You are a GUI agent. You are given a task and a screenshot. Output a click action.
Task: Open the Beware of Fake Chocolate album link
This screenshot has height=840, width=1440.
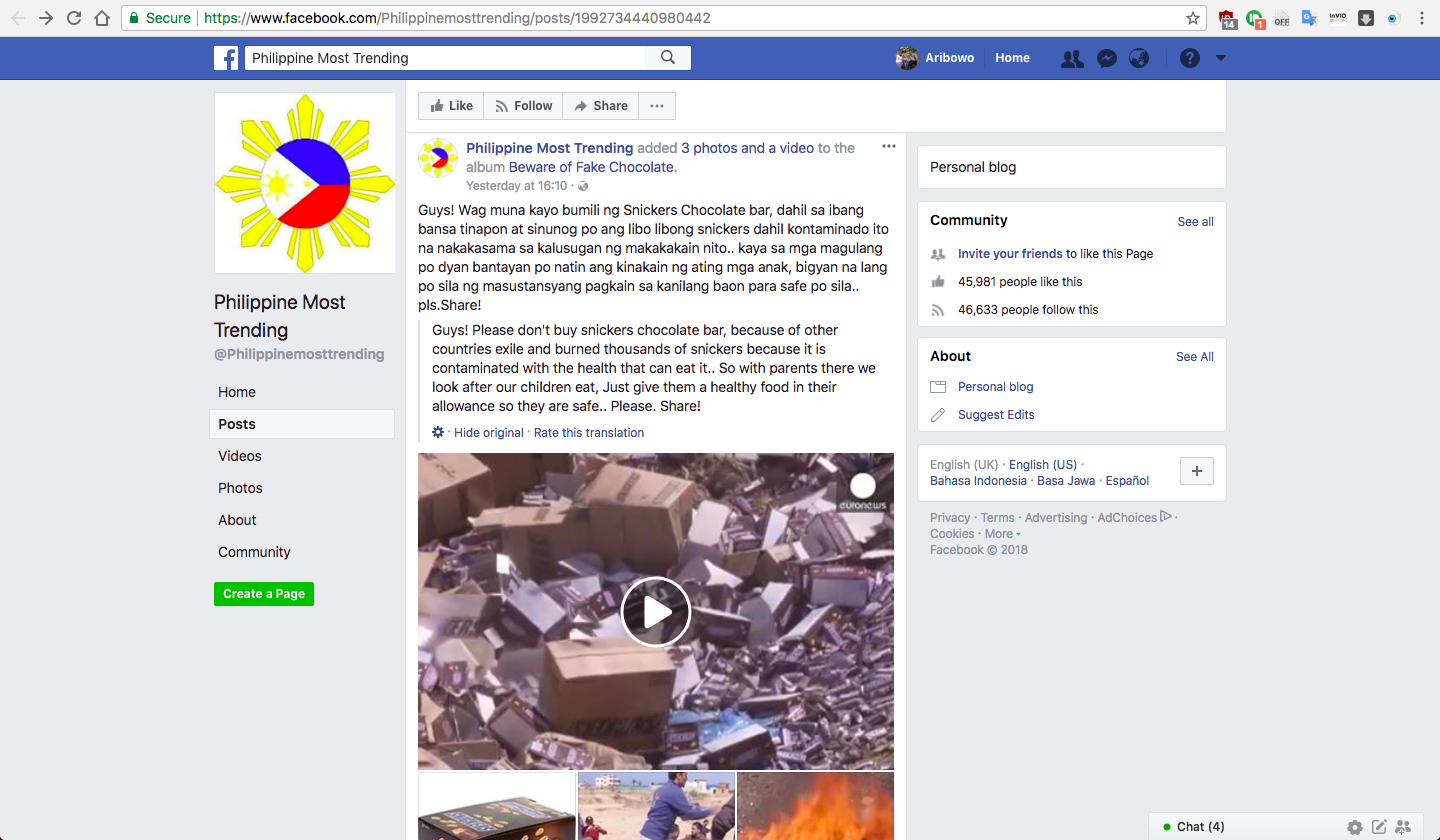(592, 167)
